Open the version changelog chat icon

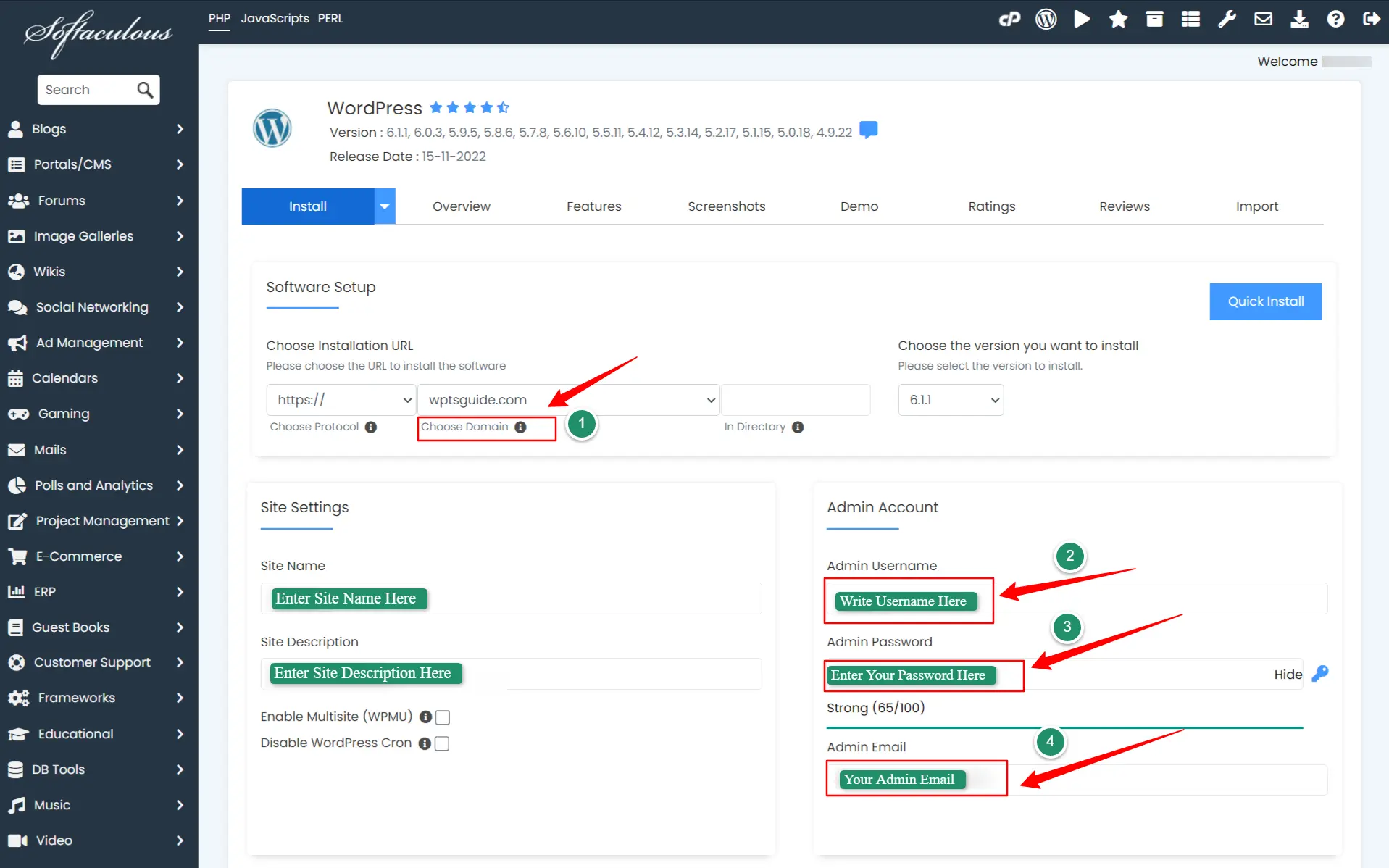[868, 130]
